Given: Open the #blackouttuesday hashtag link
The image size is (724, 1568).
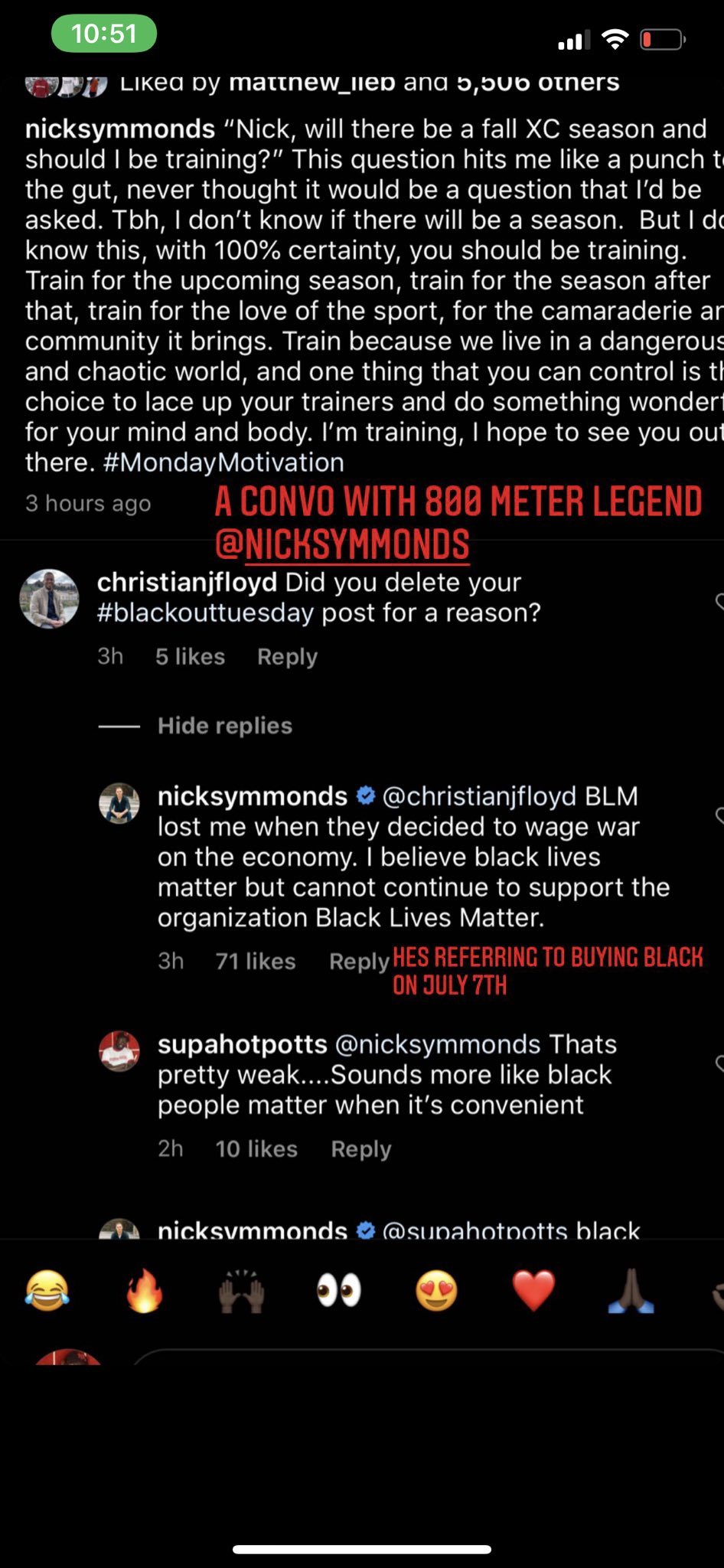Looking at the screenshot, I should click(x=205, y=612).
